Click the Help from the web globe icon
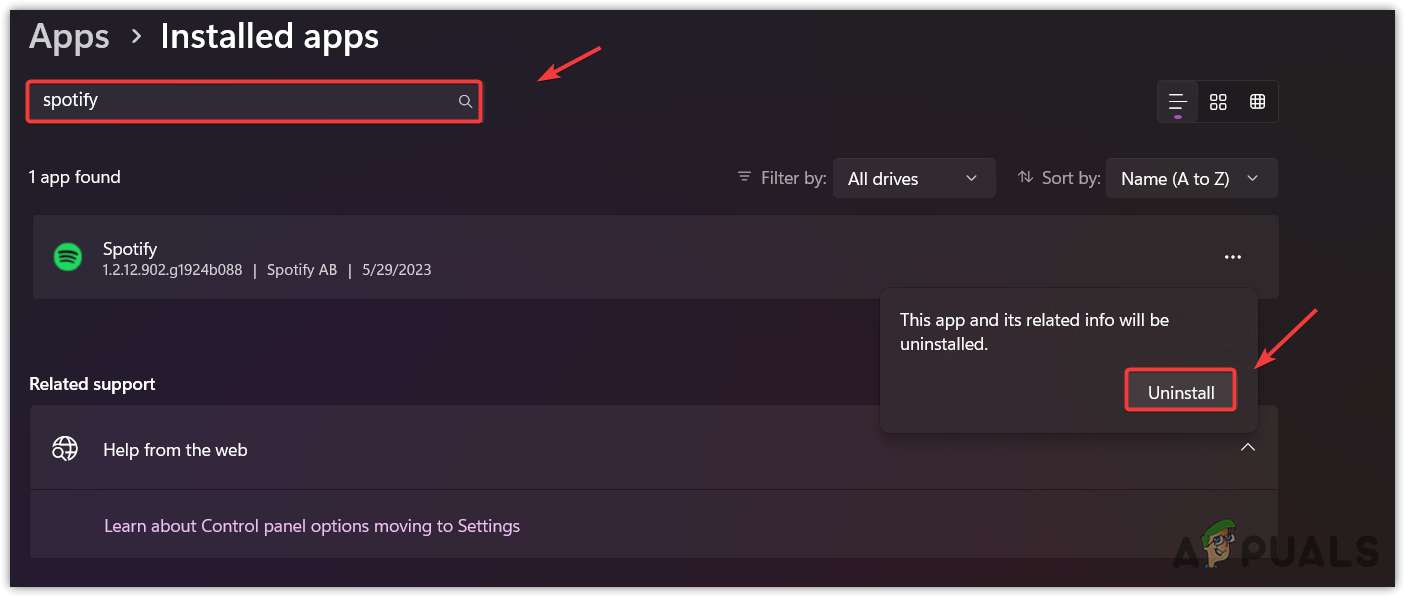Screen dimensions: 1405x597 pyautogui.click(x=66, y=449)
